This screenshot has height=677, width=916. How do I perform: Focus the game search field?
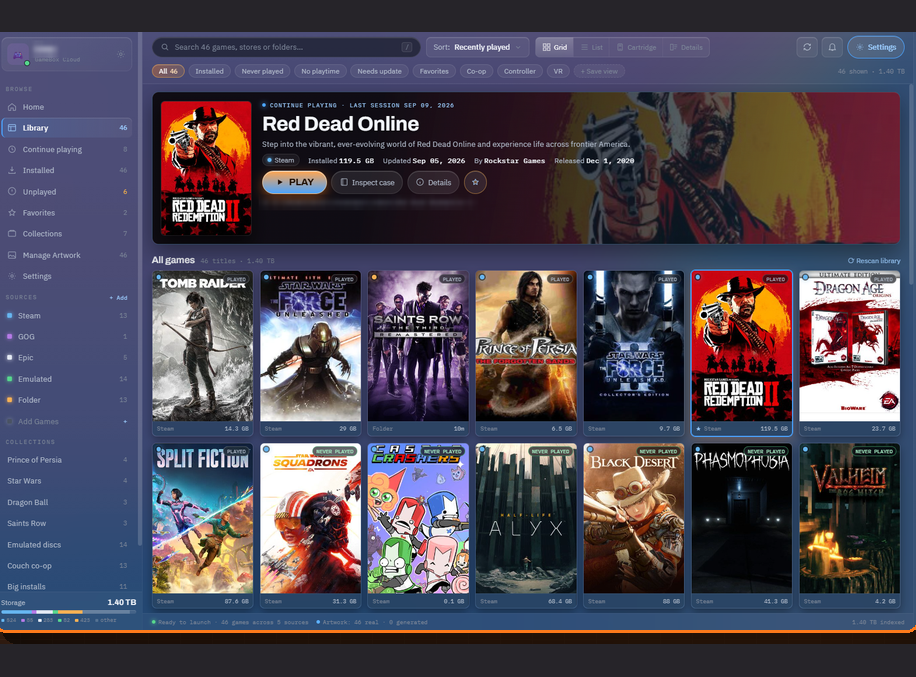tap(286, 47)
